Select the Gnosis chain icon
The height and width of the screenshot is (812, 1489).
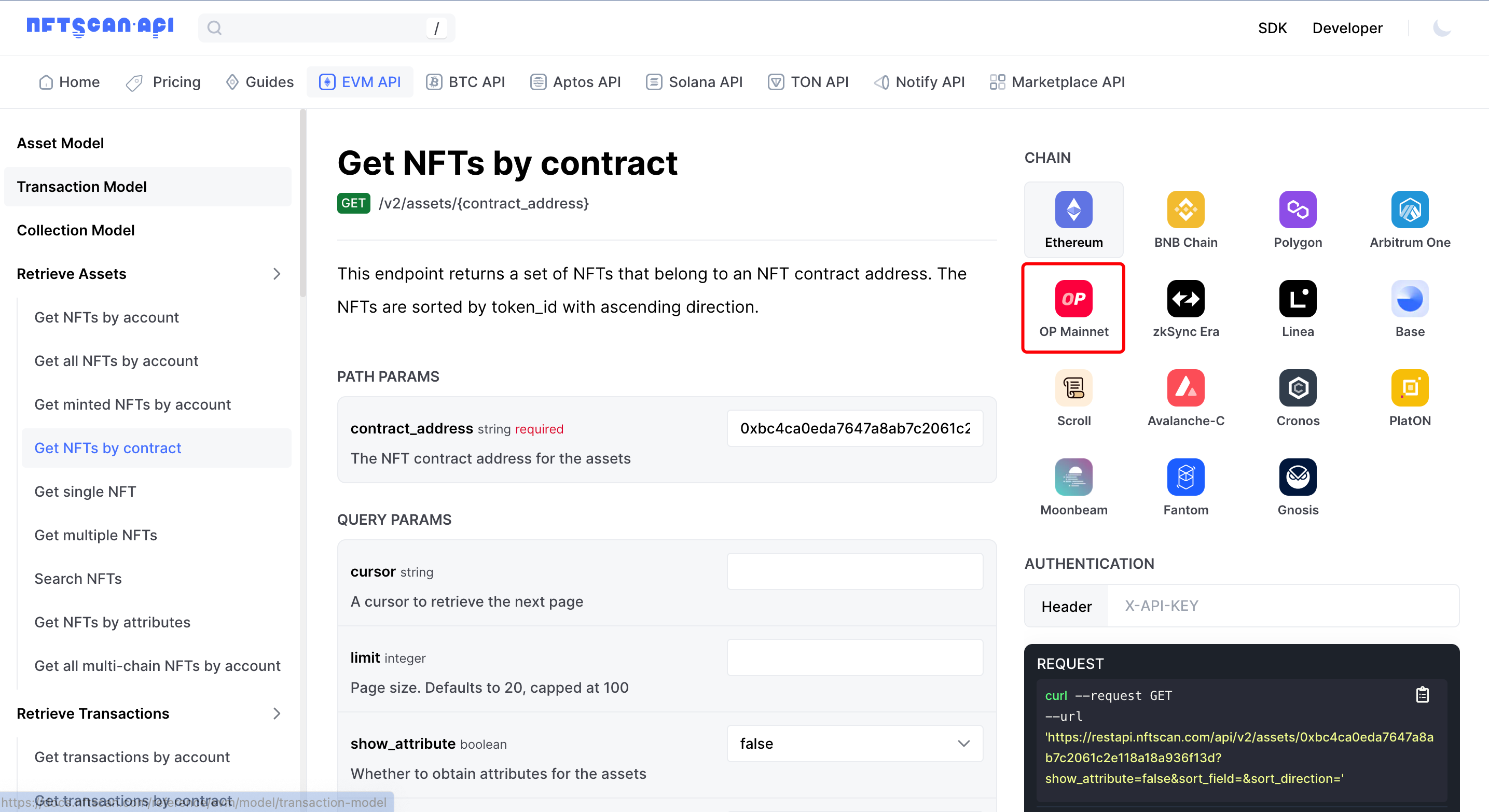1297,477
